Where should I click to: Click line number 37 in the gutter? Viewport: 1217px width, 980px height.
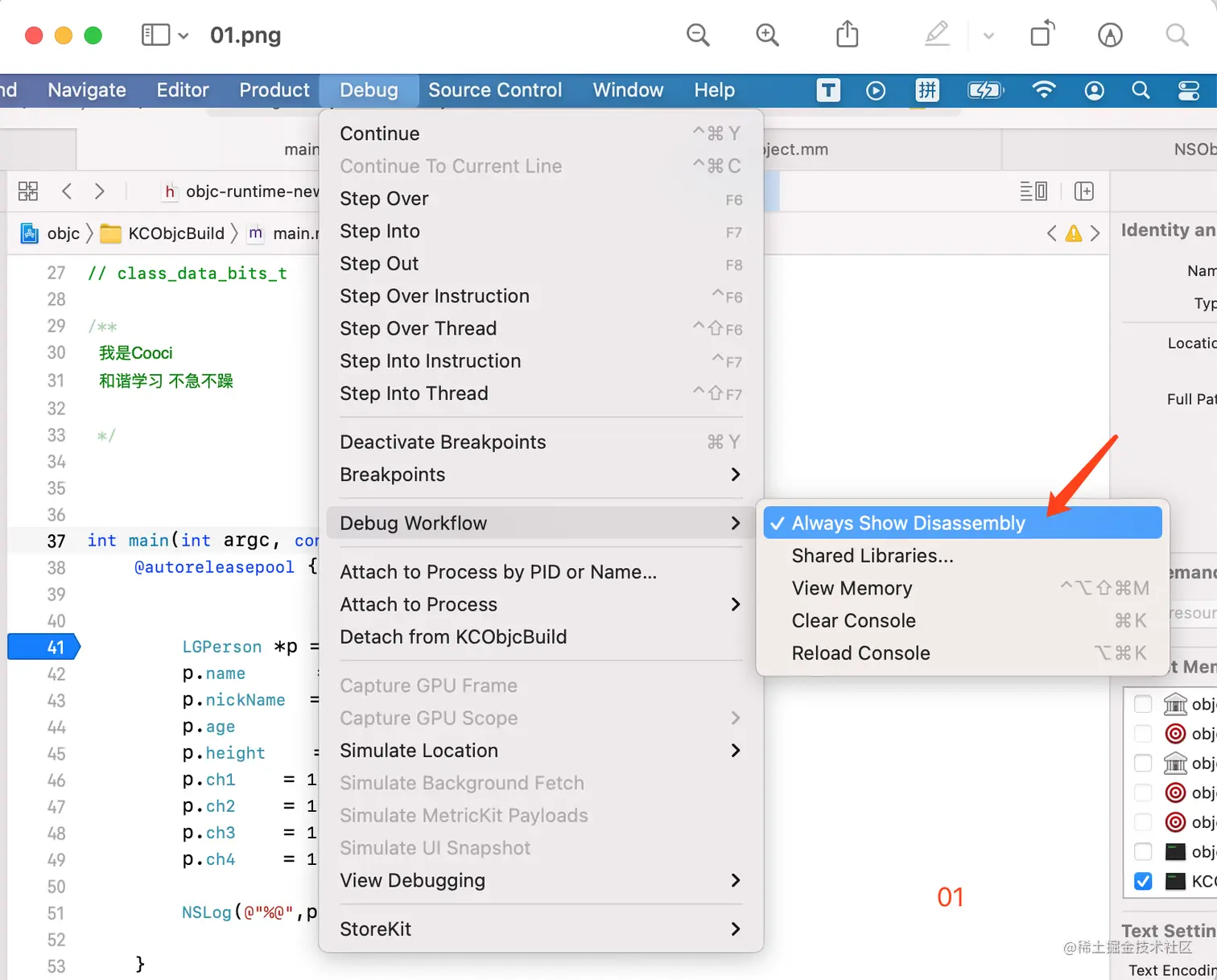(56, 541)
